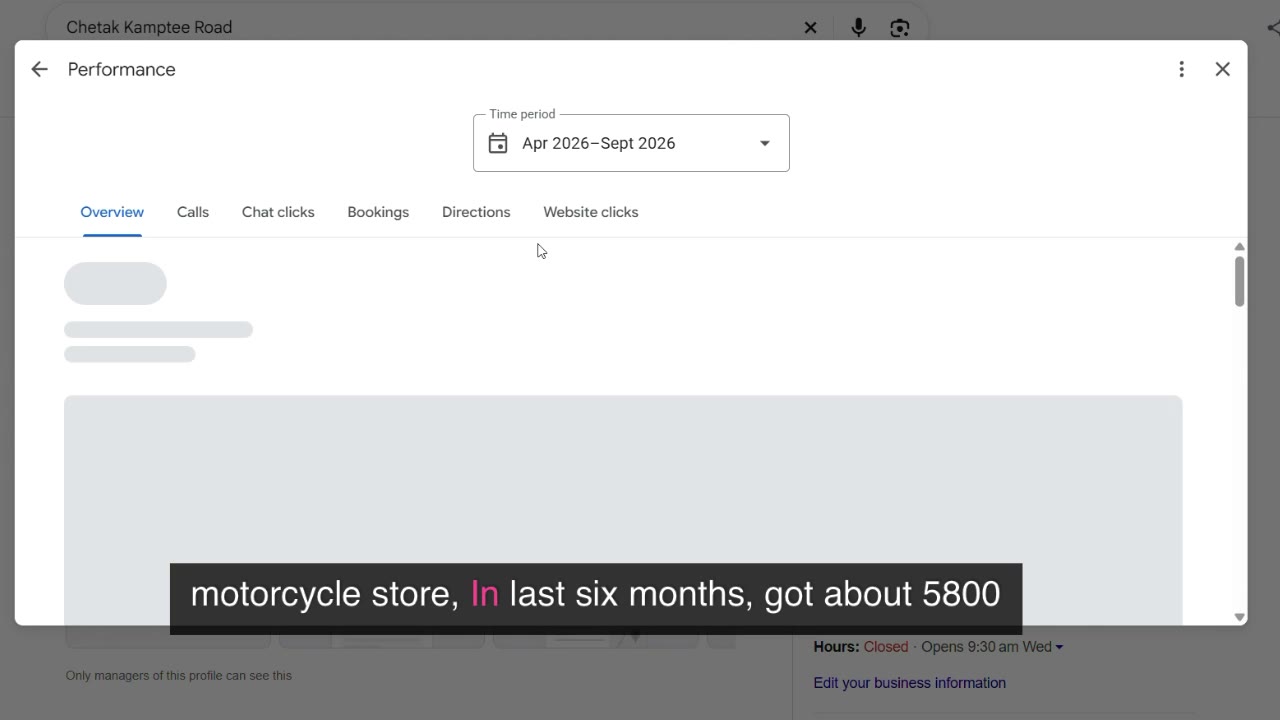The height and width of the screenshot is (720, 1280).
Task: Start voice search with the microphone icon
Action: pos(858,28)
